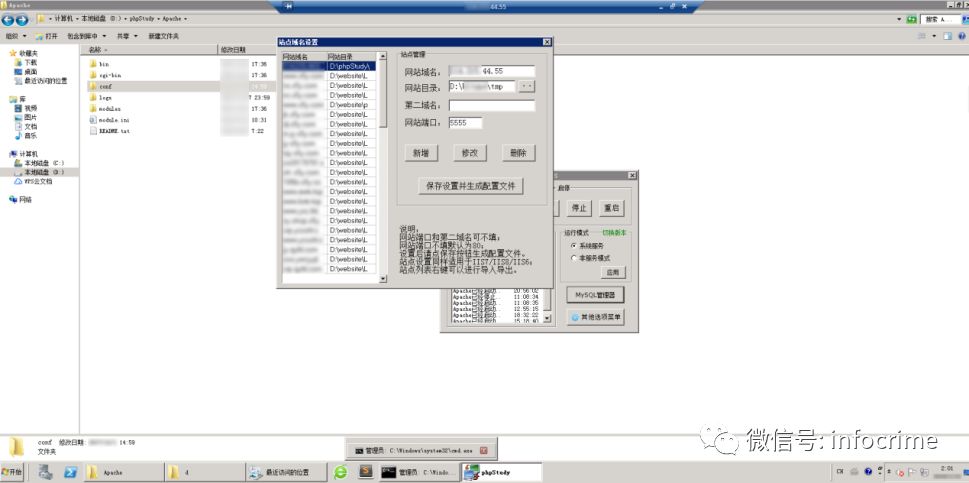The width and height of the screenshot is (969, 483).
Task: Click 新增 add site button
Action: 421,153
